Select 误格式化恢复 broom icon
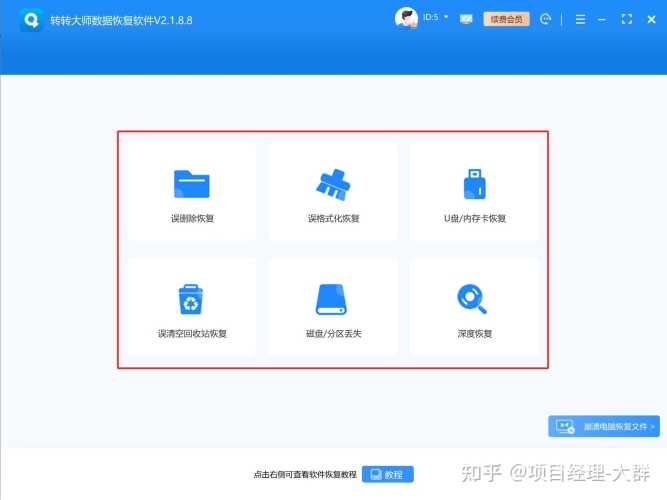The image size is (667, 500). (x=333, y=184)
